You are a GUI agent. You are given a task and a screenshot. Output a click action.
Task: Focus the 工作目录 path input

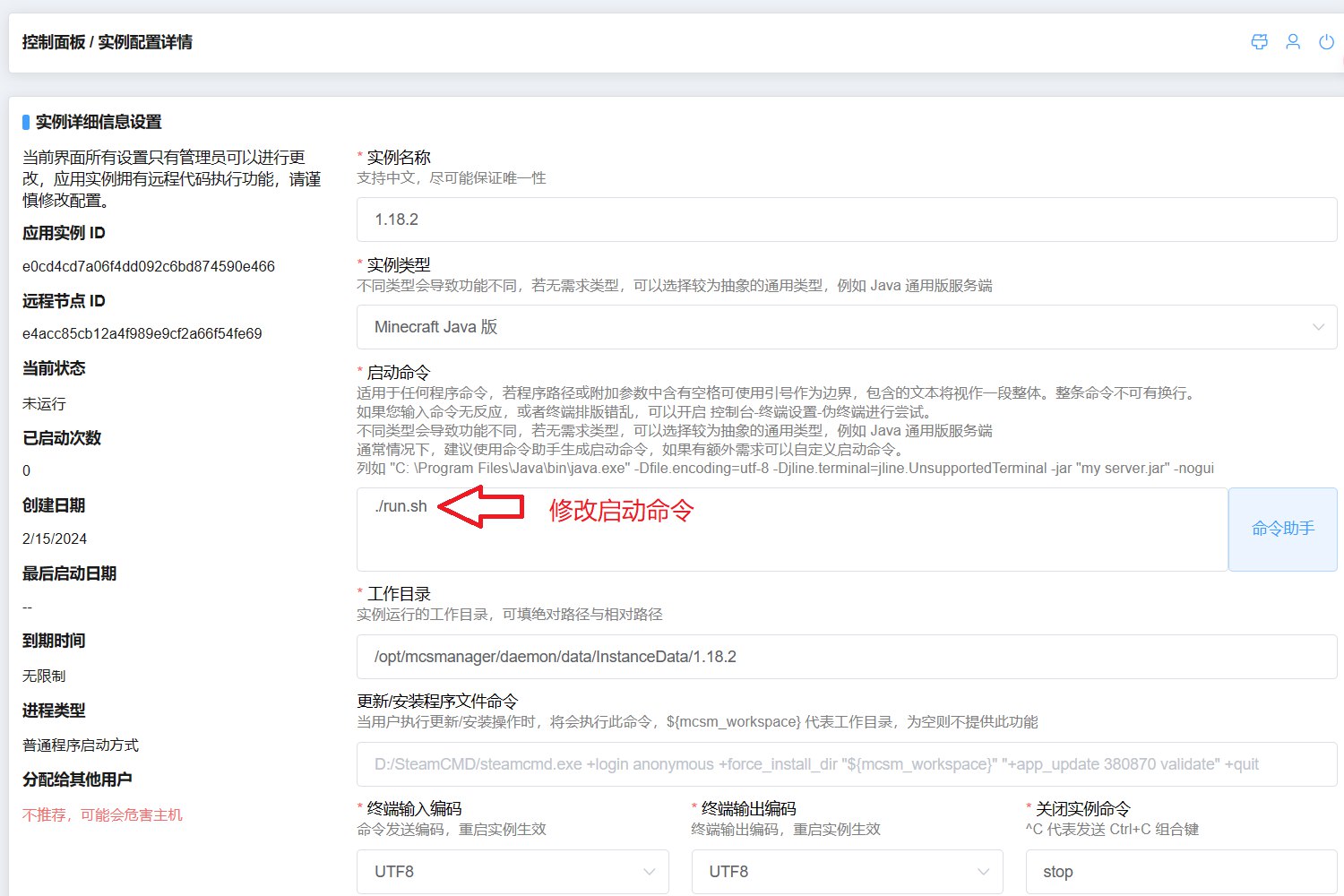tap(846, 657)
